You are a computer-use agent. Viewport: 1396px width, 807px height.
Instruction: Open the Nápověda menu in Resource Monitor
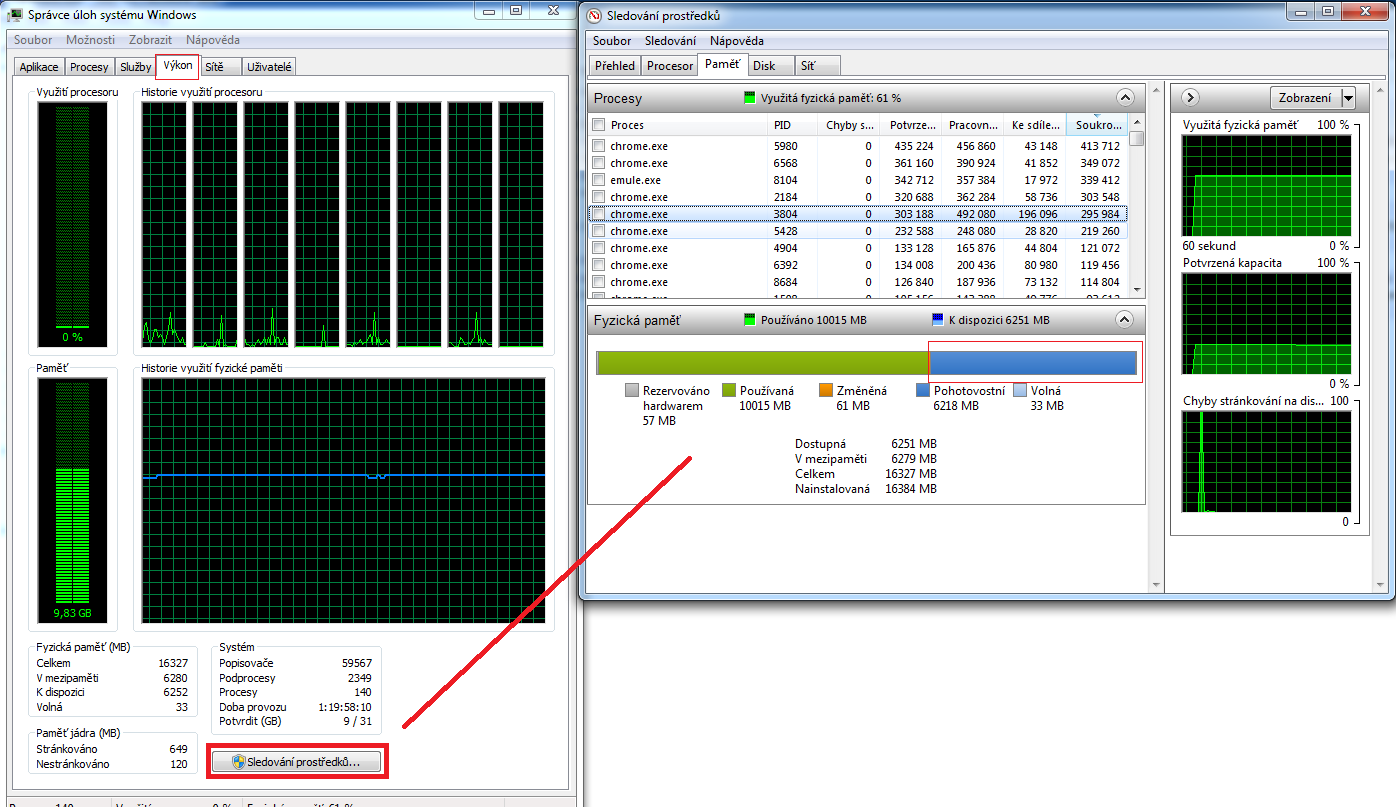click(x=737, y=41)
